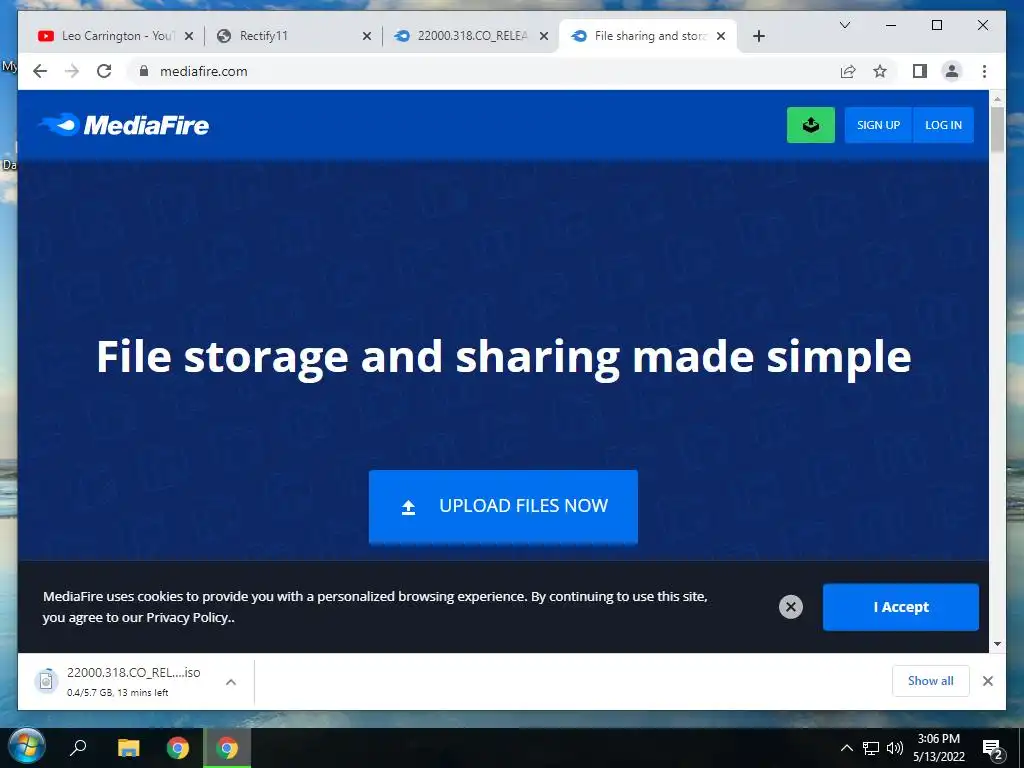Click UPLOAD FILES NOW button
The image size is (1024, 768).
(x=503, y=506)
